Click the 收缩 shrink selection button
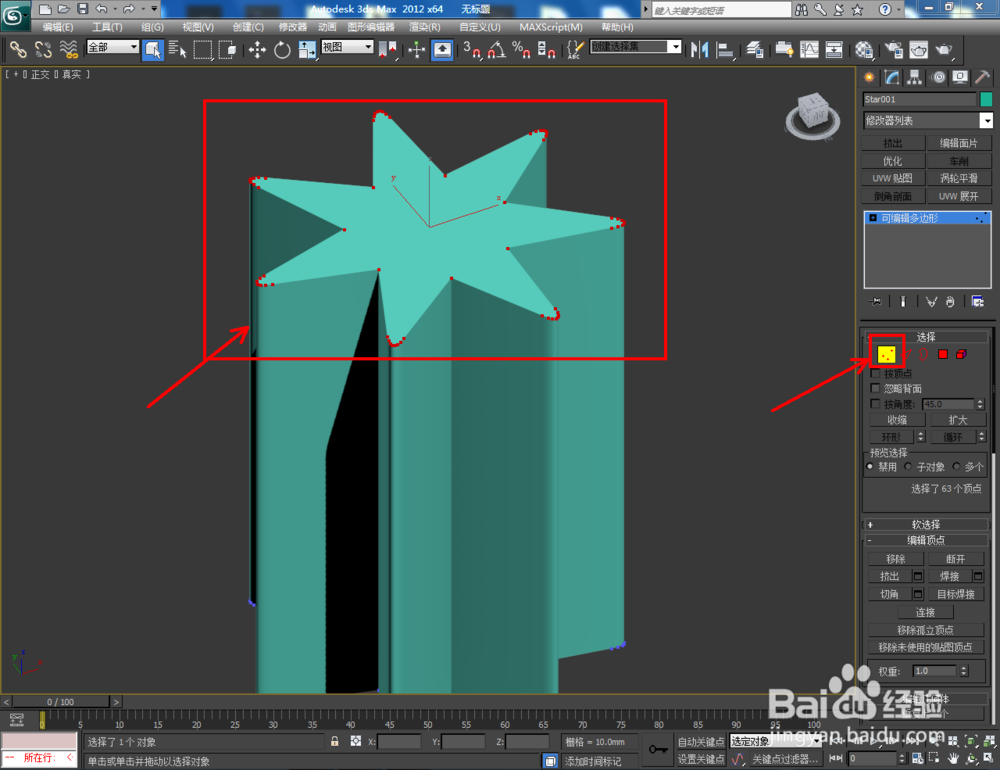 tap(897, 420)
